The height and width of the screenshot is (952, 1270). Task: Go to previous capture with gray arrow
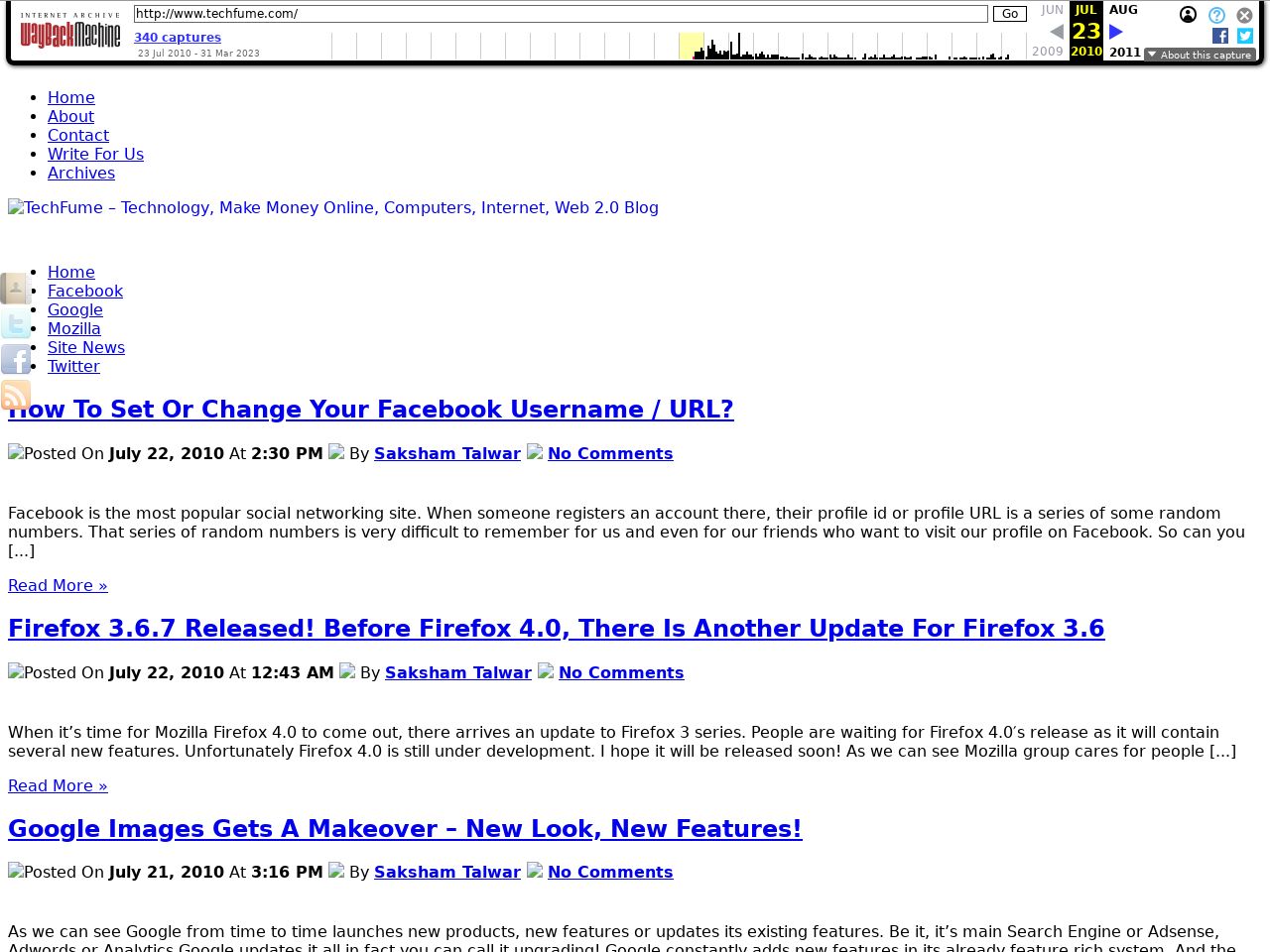tap(1056, 32)
